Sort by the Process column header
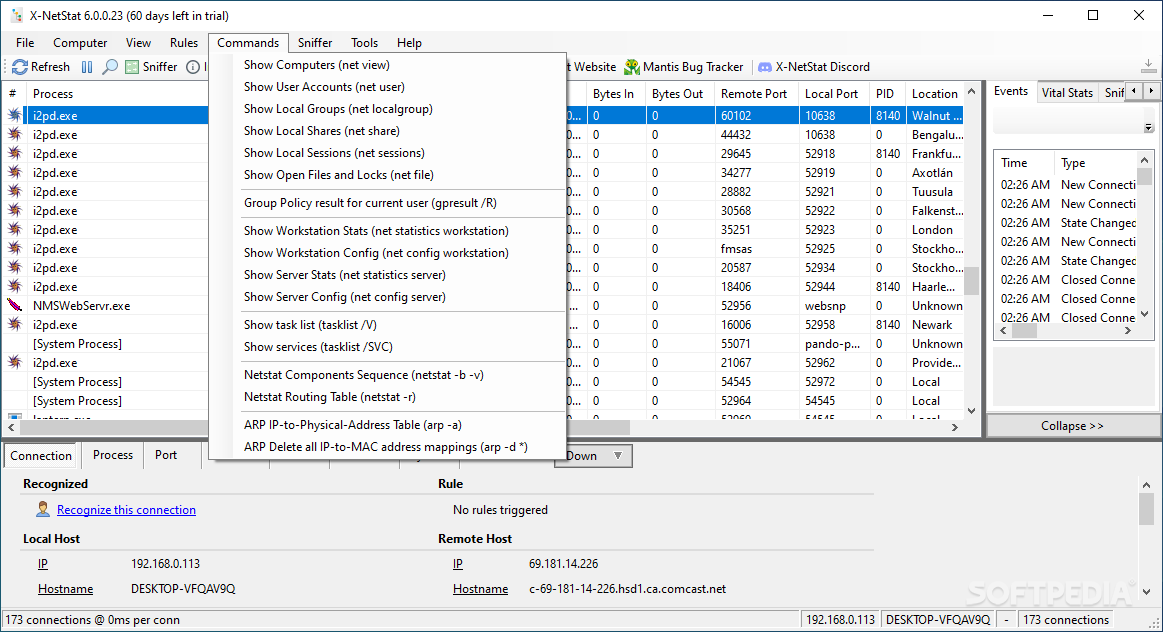1163x632 pixels. click(116, 93)
